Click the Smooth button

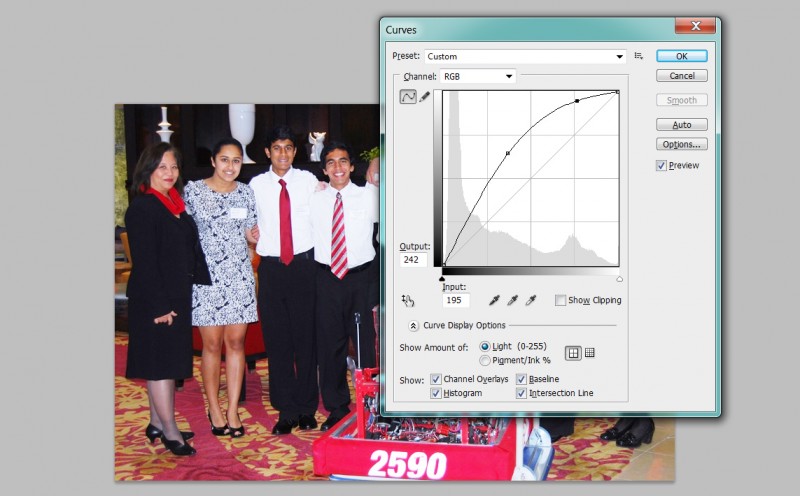[x=682, y=100]
